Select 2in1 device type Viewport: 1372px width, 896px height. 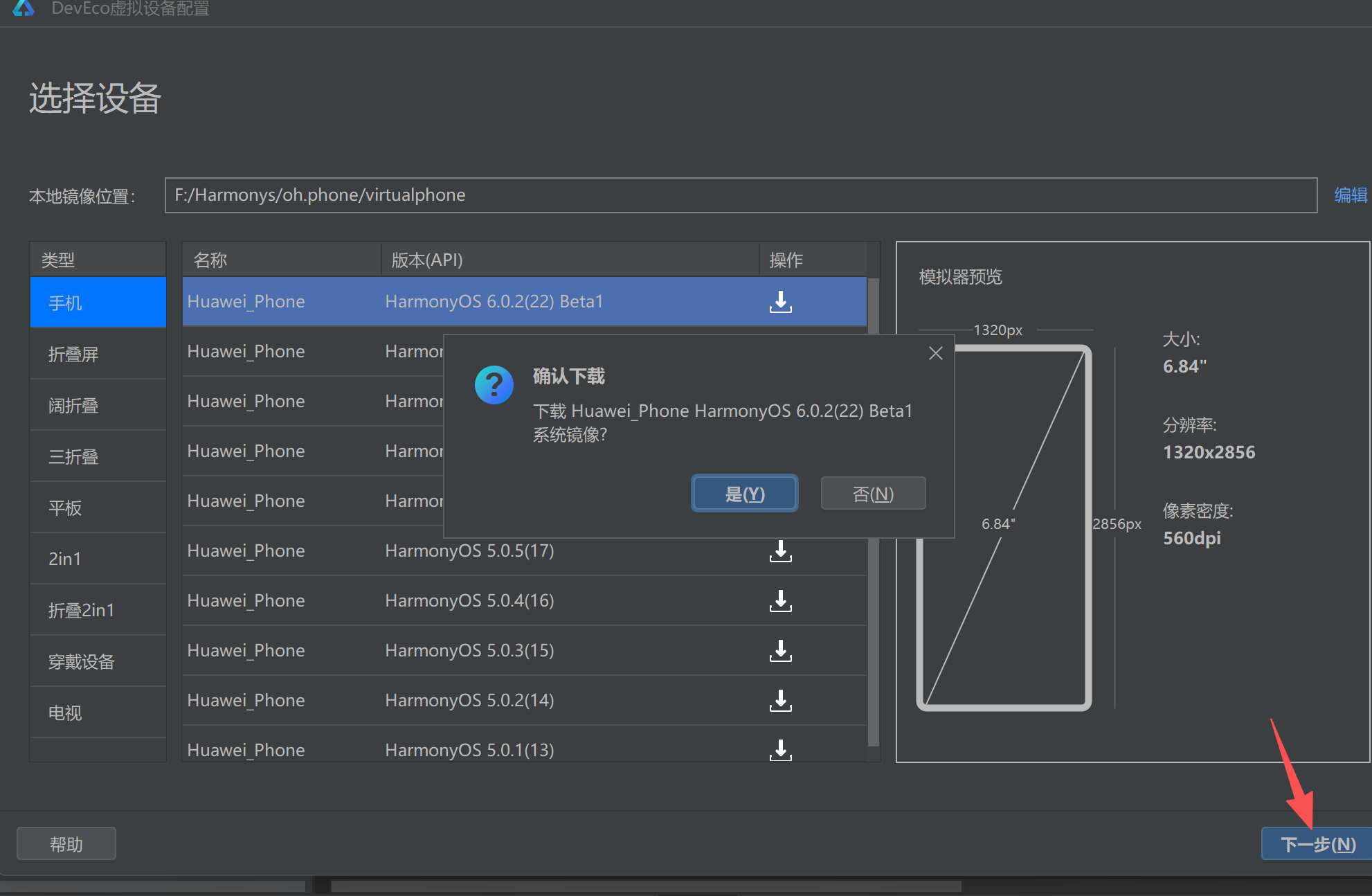click(98, 559)
